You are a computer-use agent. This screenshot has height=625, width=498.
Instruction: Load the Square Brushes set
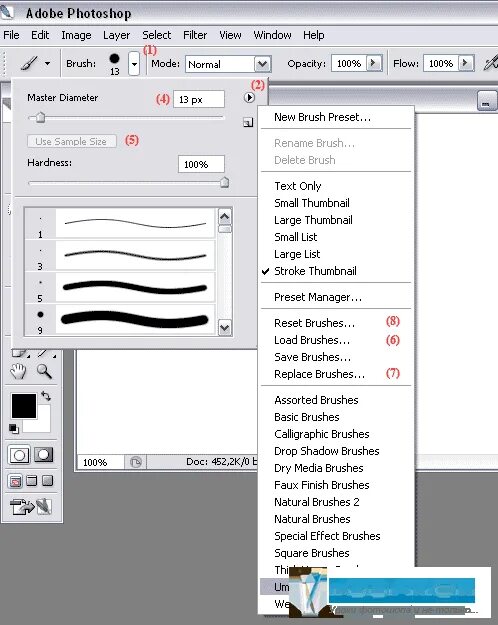click(x=336, y=553)
